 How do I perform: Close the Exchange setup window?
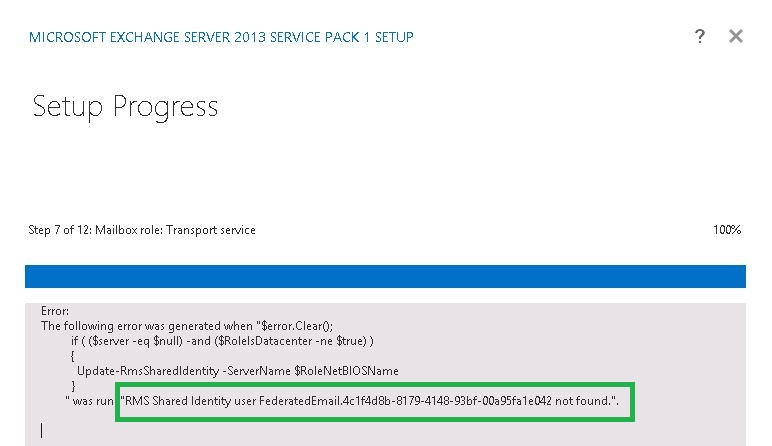736,36
